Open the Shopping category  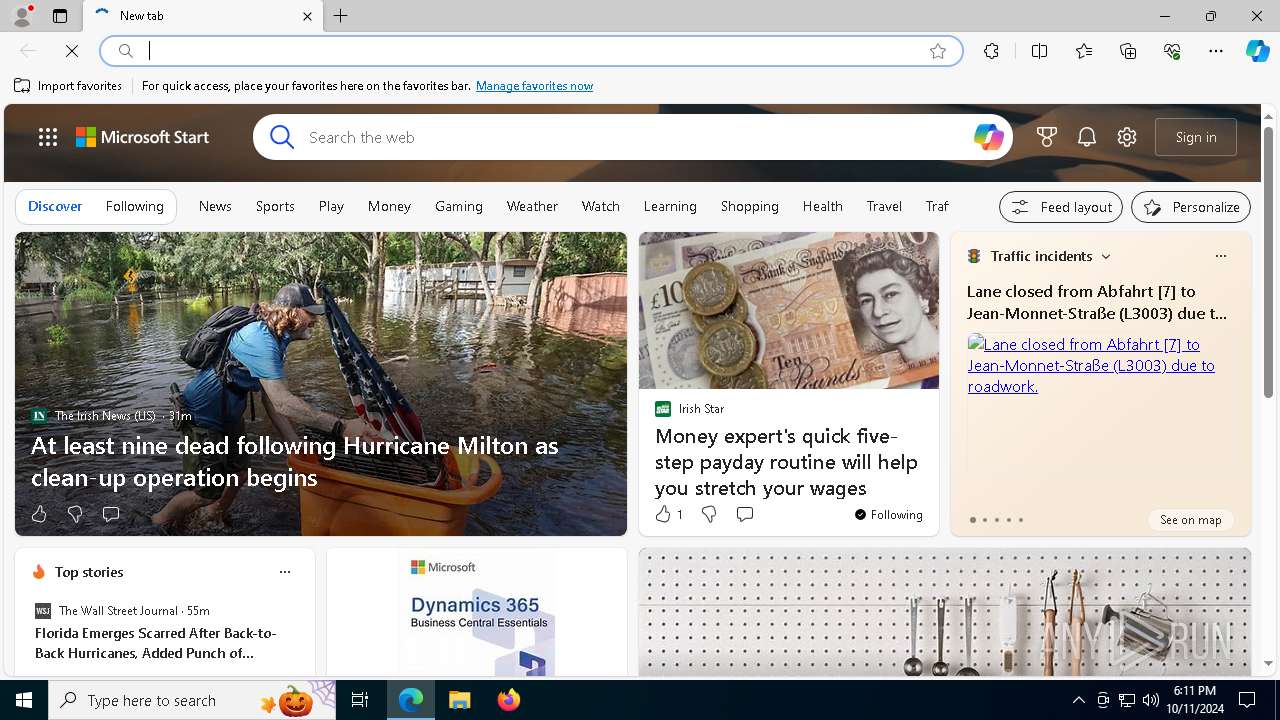point(750,206)
